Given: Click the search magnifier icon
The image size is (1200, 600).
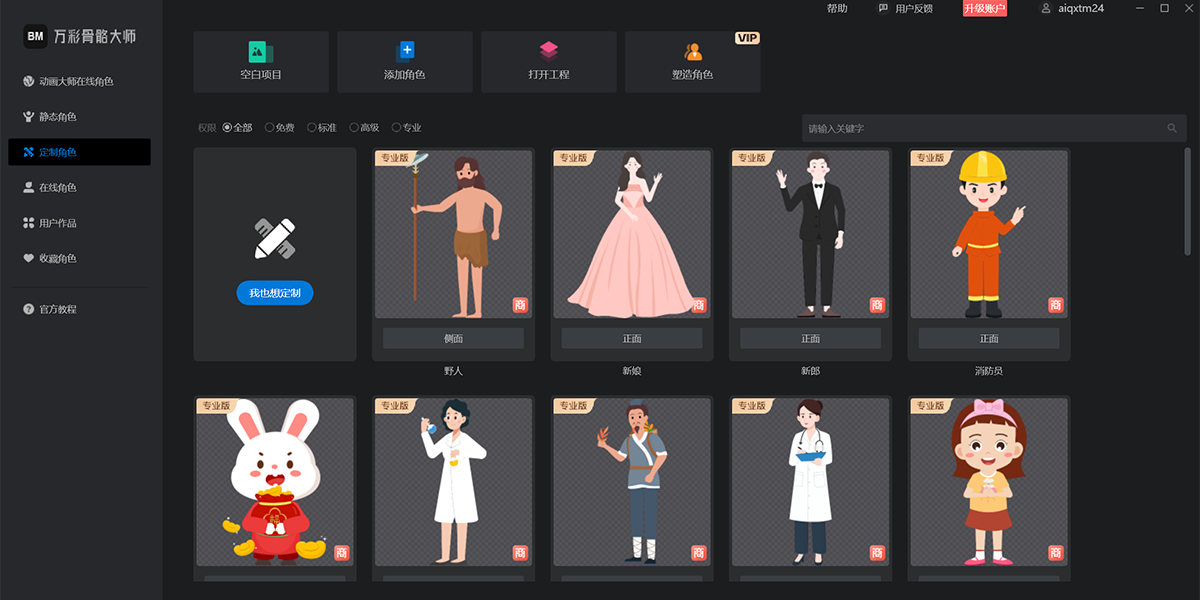Looking at the screenshot, I should 1172,128.
